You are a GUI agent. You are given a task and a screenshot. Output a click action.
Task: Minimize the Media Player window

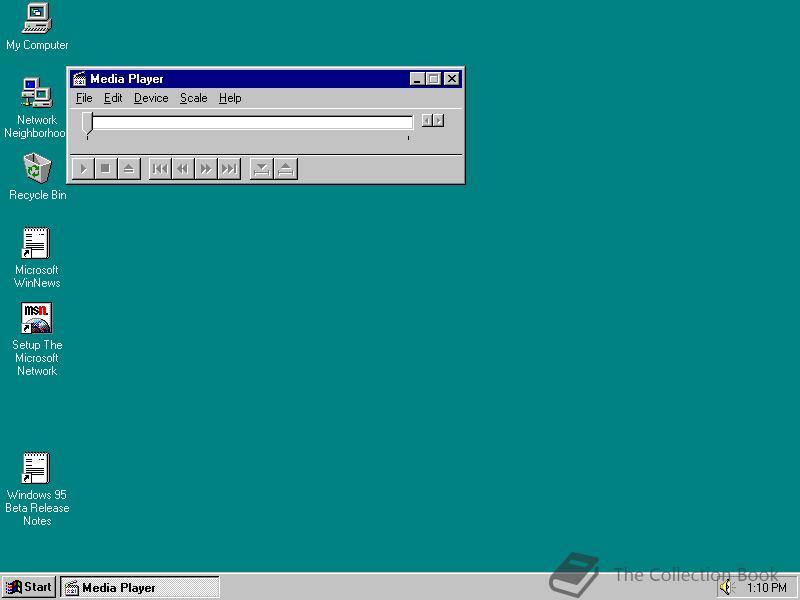417,79
